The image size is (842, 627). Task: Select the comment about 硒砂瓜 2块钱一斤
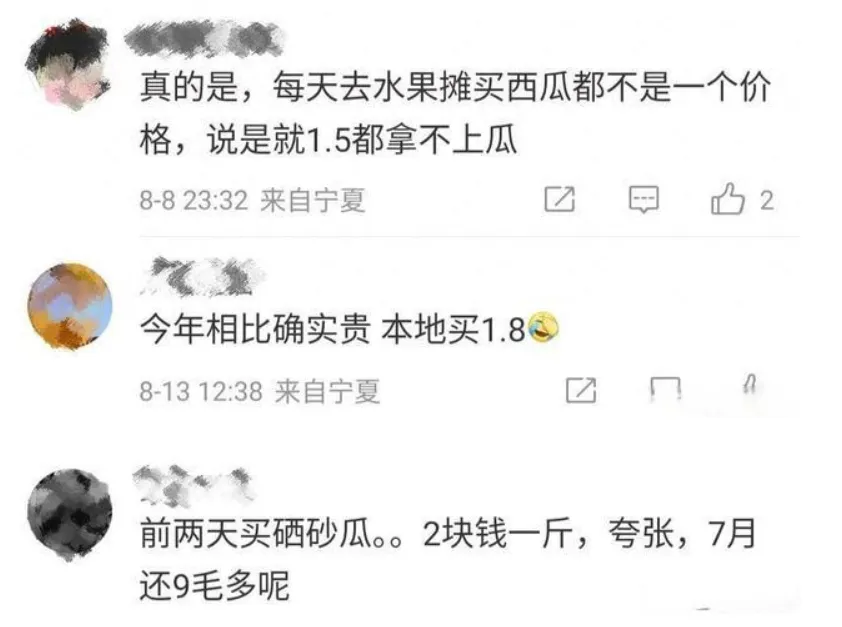coord(448,559)
